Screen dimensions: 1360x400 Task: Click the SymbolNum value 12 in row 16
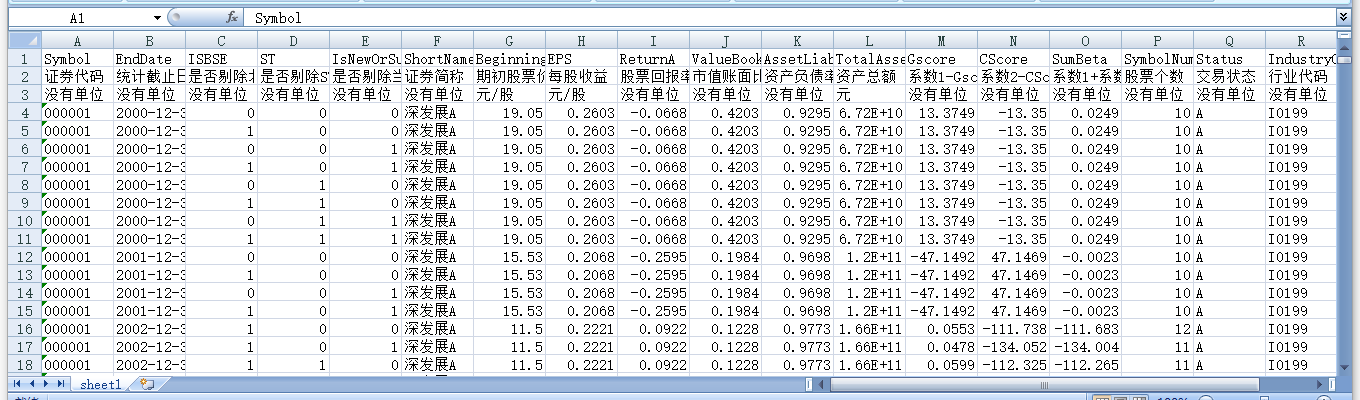point(1157,329)
